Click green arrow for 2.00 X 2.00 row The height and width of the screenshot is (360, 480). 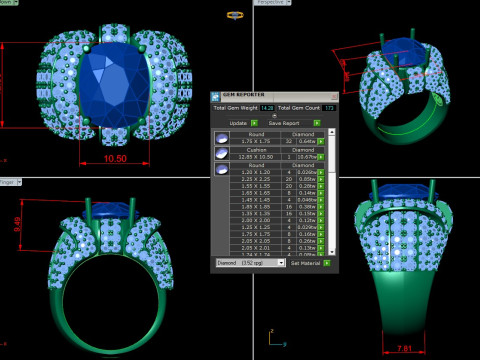[321, 220]
